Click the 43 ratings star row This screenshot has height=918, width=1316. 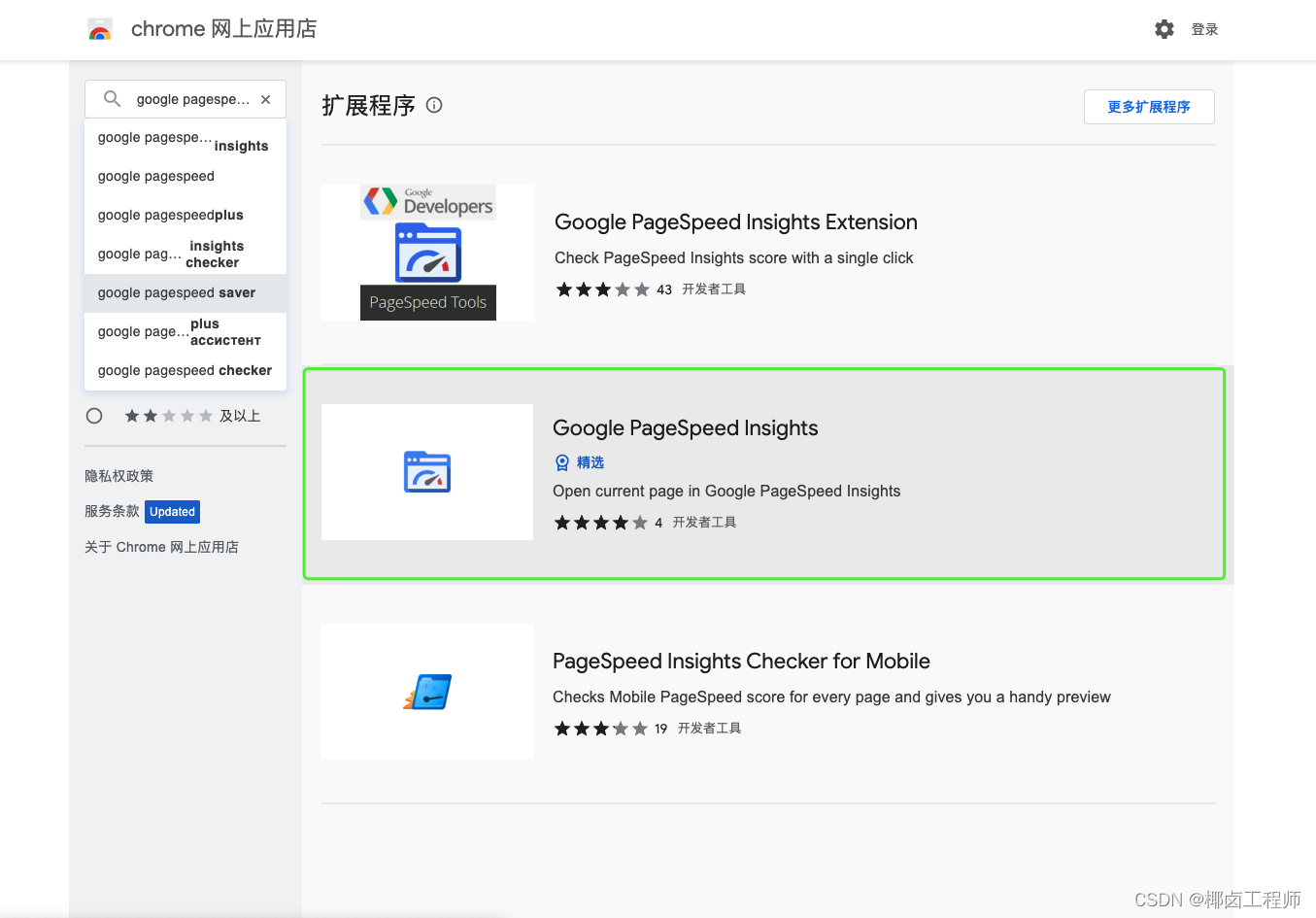602,289
